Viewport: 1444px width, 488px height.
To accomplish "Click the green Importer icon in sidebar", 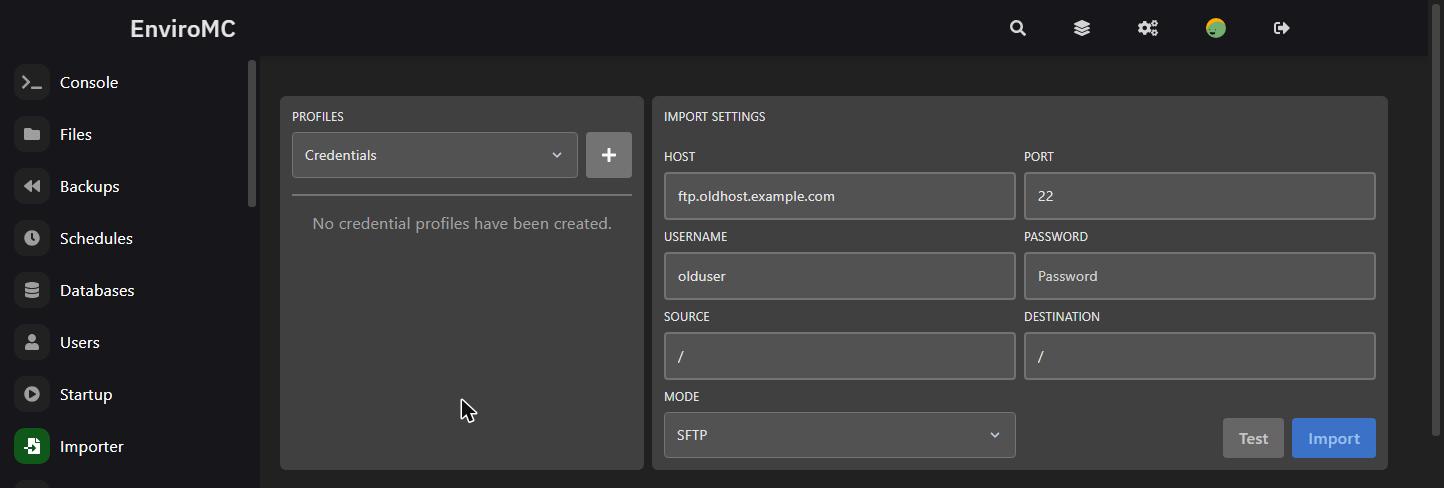I will pyautogui.click(x=32, y=446).
